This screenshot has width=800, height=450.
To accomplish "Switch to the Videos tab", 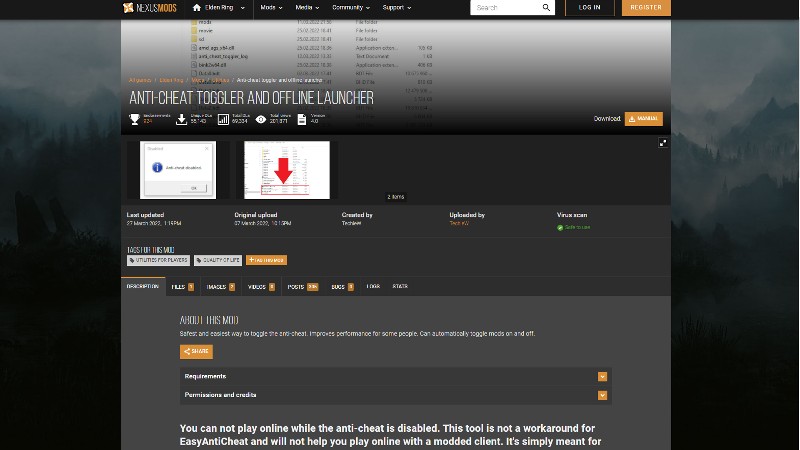I will 261,287.
